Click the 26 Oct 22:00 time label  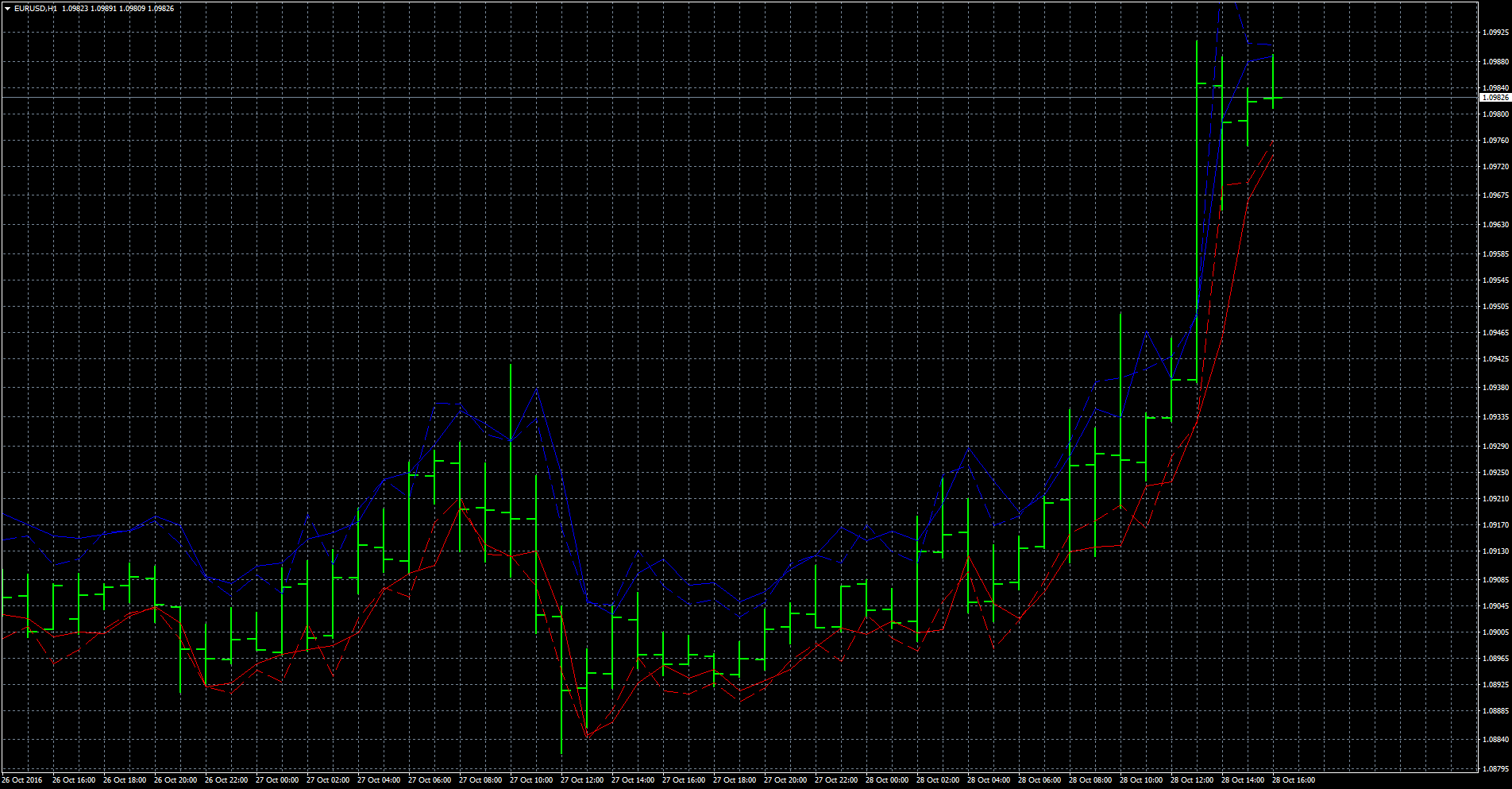pos(226,780)
